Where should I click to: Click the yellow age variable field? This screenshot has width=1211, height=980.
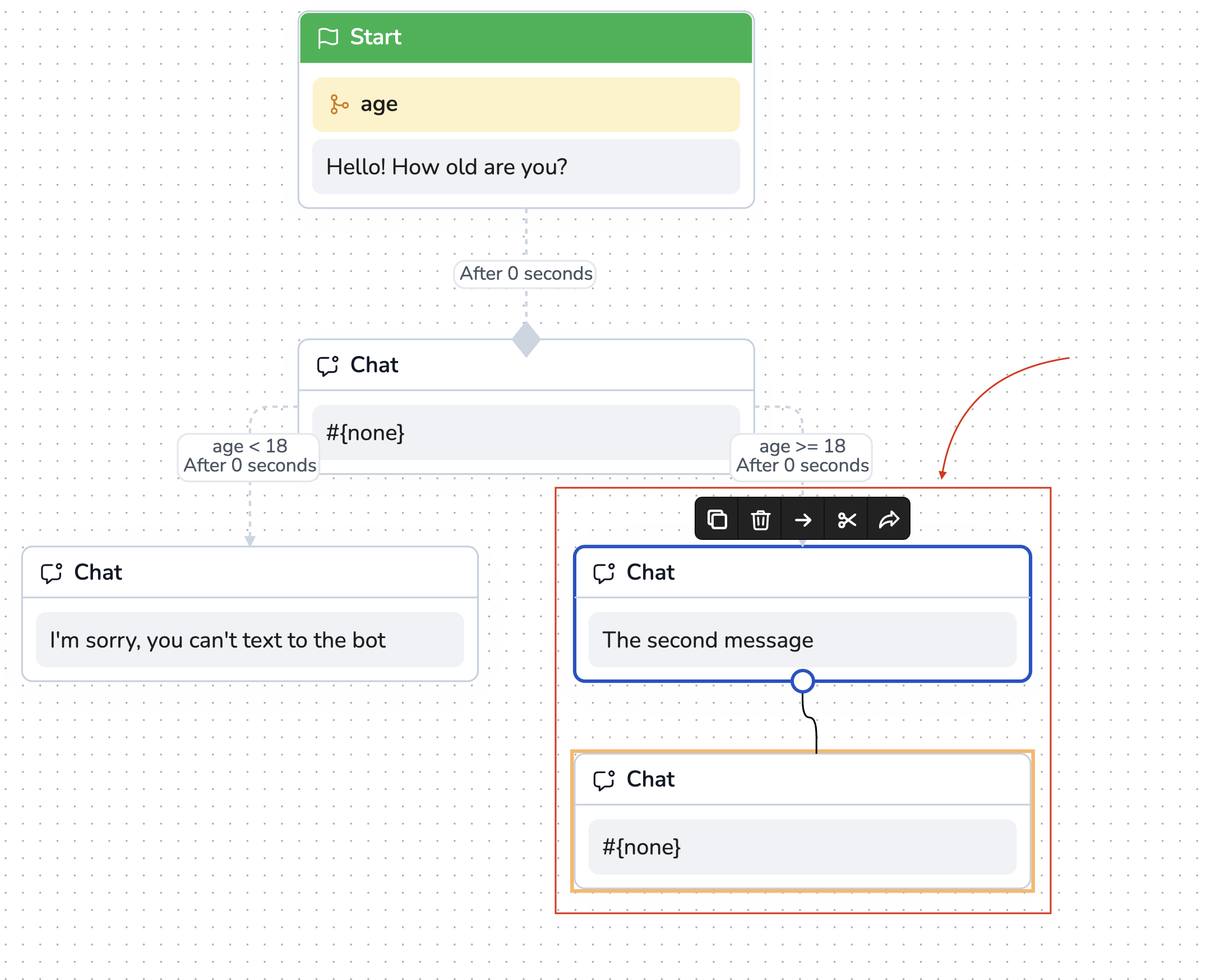526,104
